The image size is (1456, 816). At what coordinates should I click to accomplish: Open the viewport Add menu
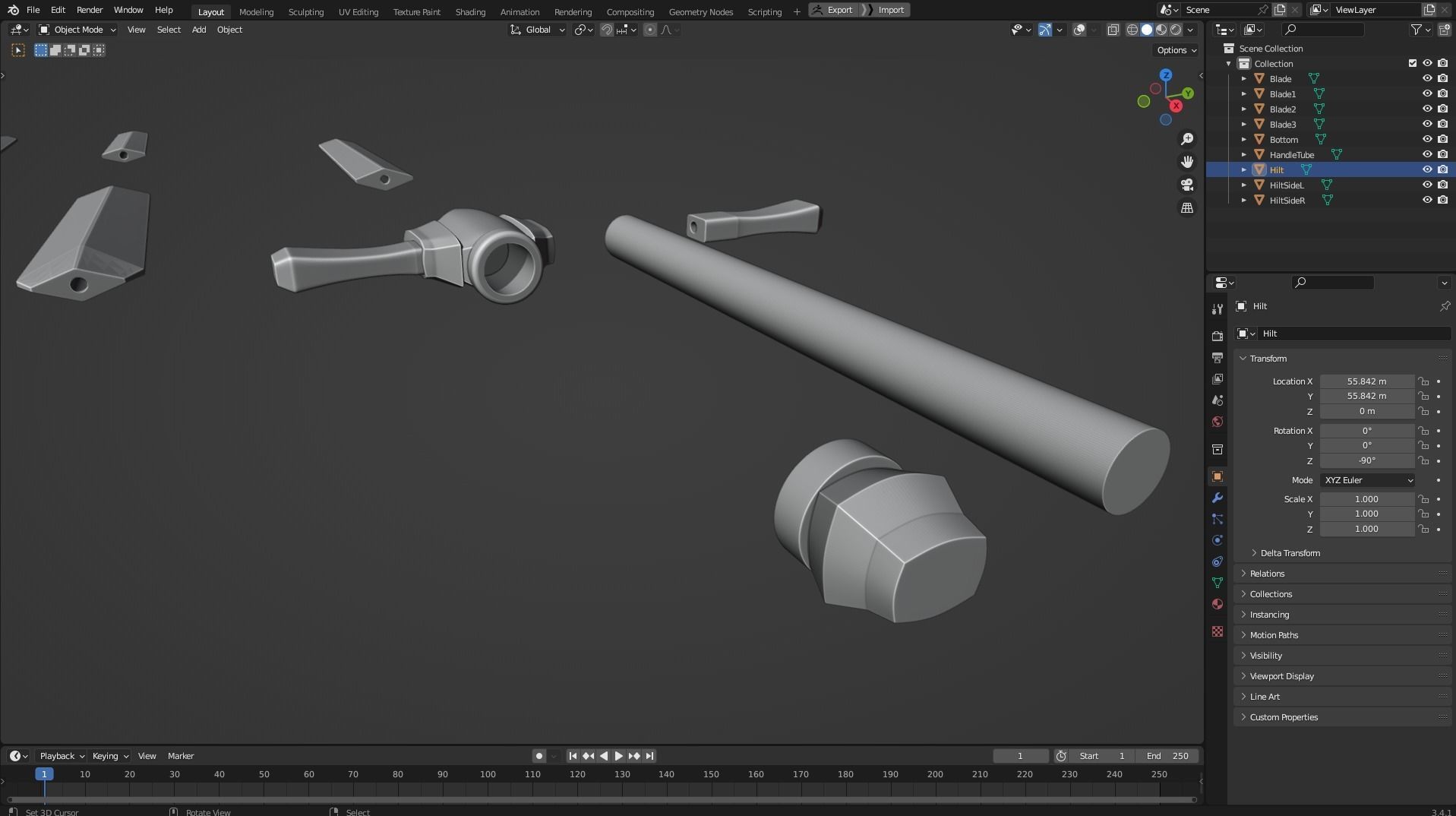point(199,30)
